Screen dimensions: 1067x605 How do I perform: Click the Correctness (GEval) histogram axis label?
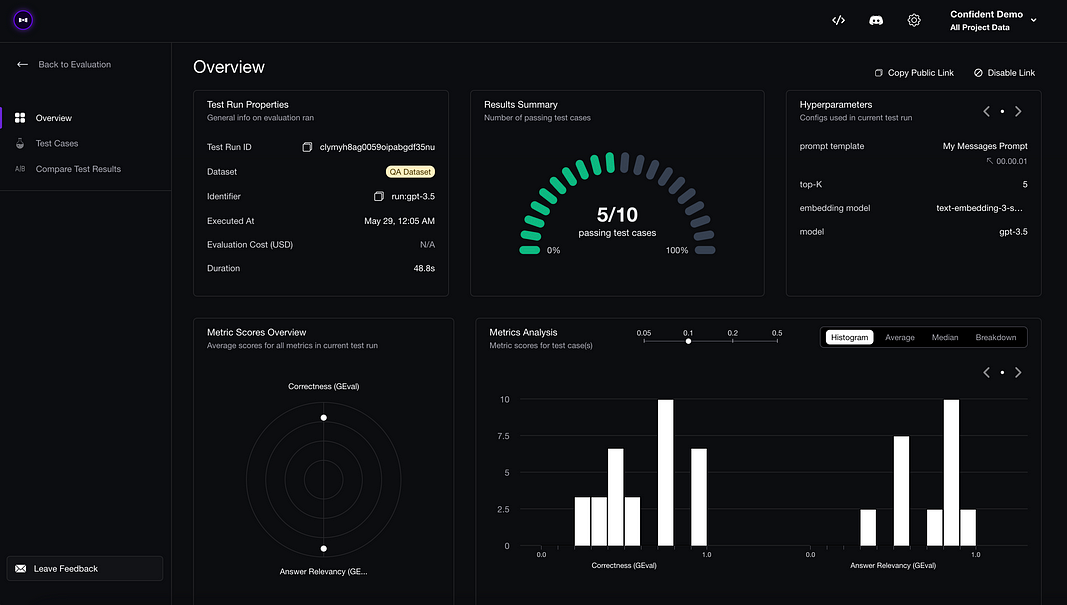coord(624,566)
